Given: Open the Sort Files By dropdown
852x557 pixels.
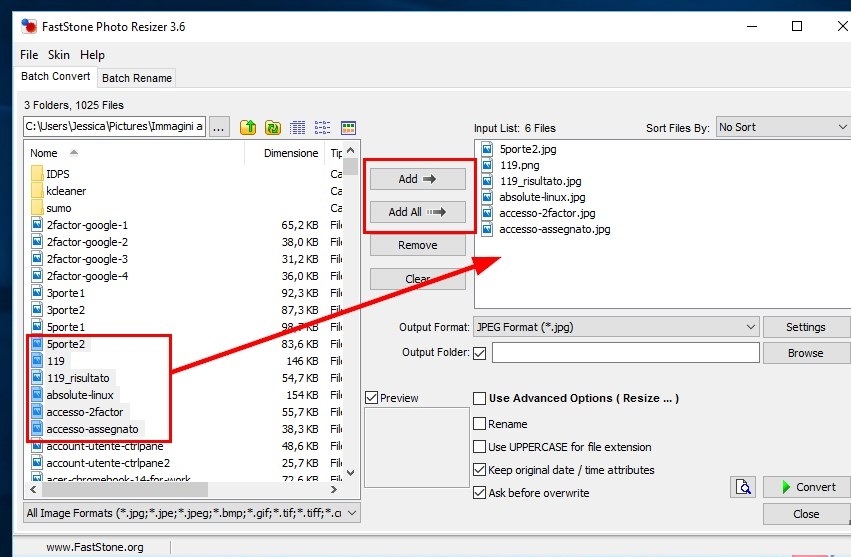Looking at the screenshot, I should 783,127.
